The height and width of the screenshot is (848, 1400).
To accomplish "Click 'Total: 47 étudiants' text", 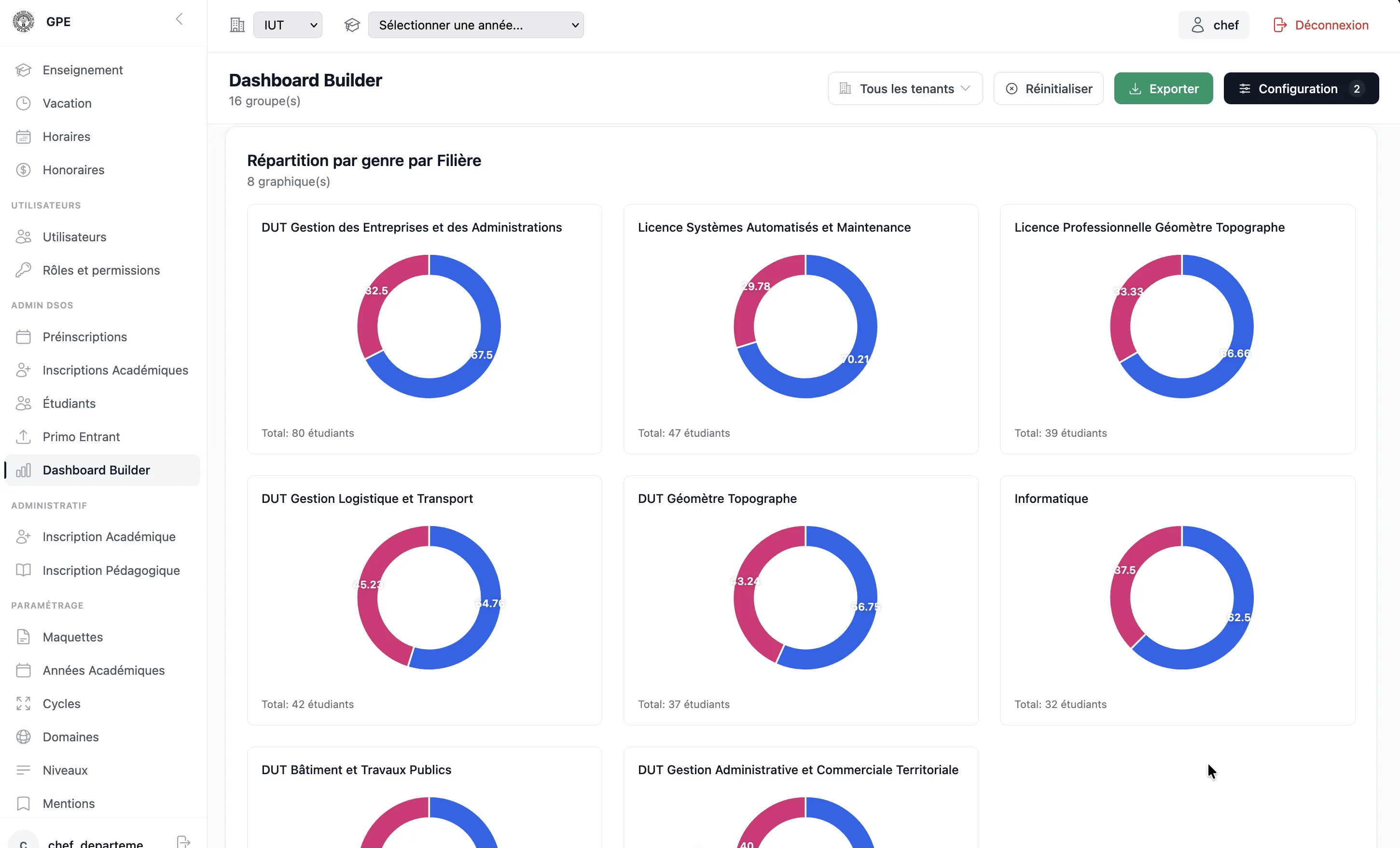I will tap(683, 433).
